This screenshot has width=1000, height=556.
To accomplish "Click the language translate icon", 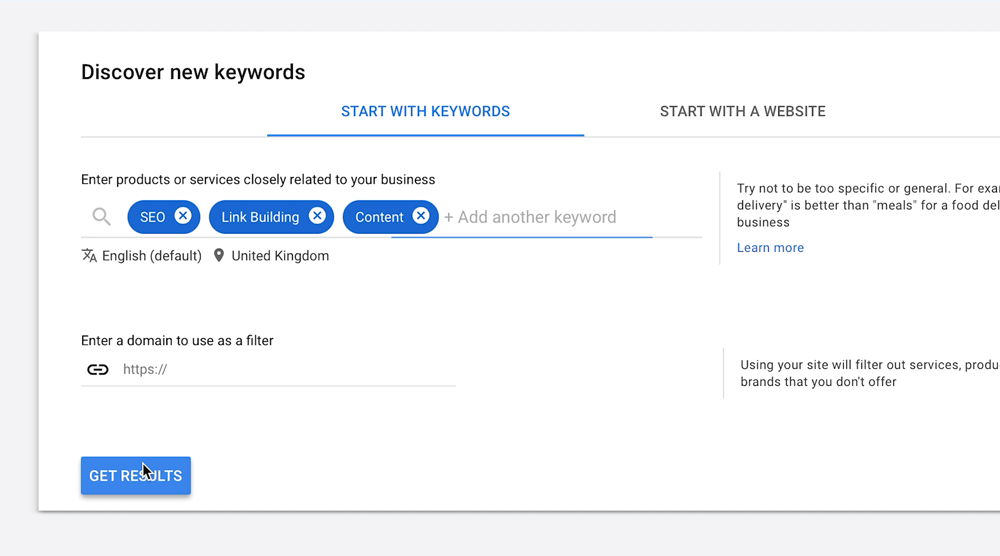I will tap(89, 255).
